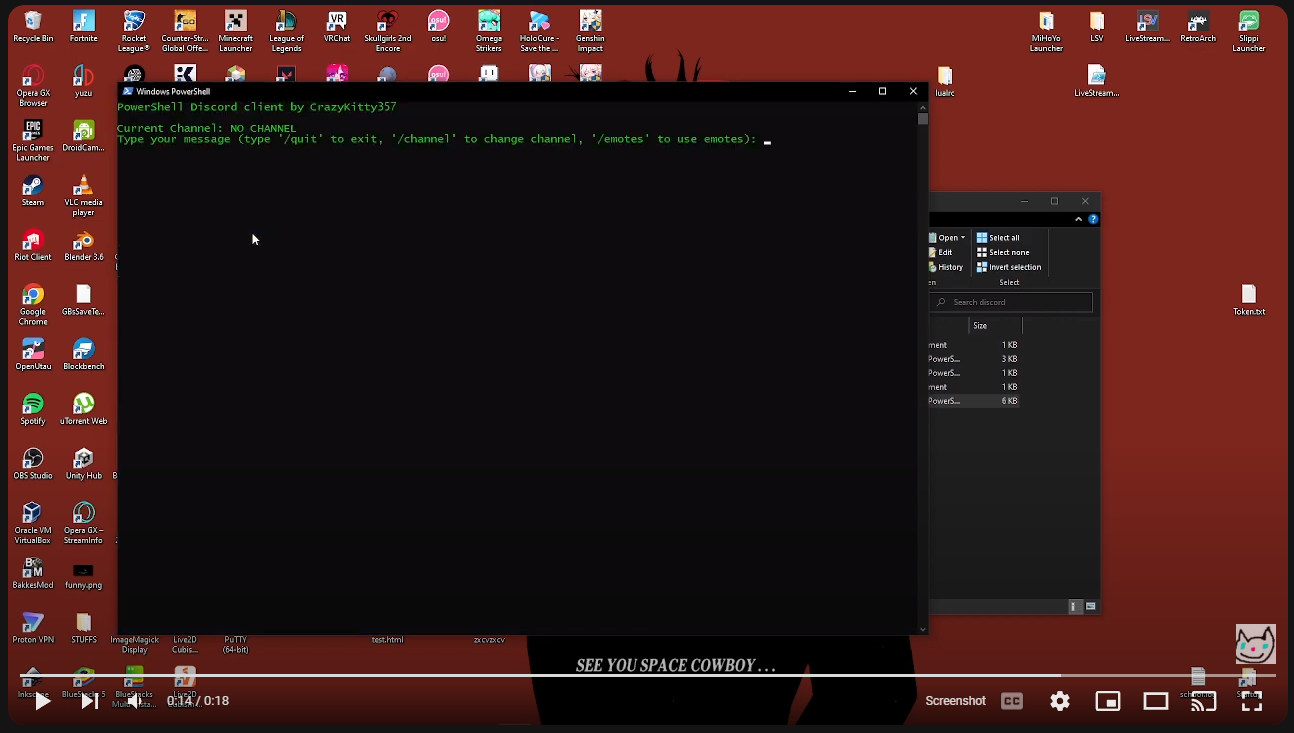The image size is (1294, 733).
Task: Click the PowerShell vertical scrollbar thumb
Action: (x=923, y=119)
